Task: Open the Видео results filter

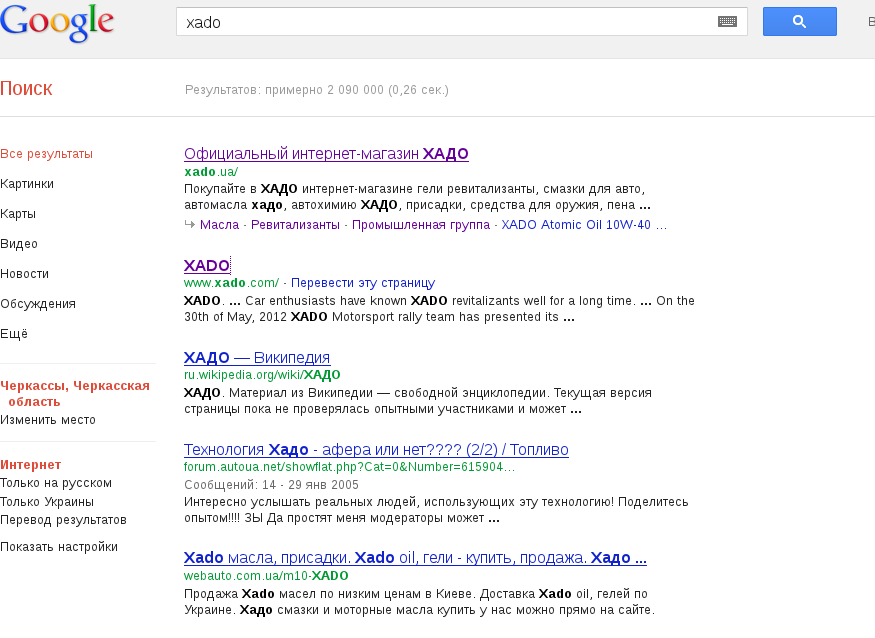Action: click(20, 244)
